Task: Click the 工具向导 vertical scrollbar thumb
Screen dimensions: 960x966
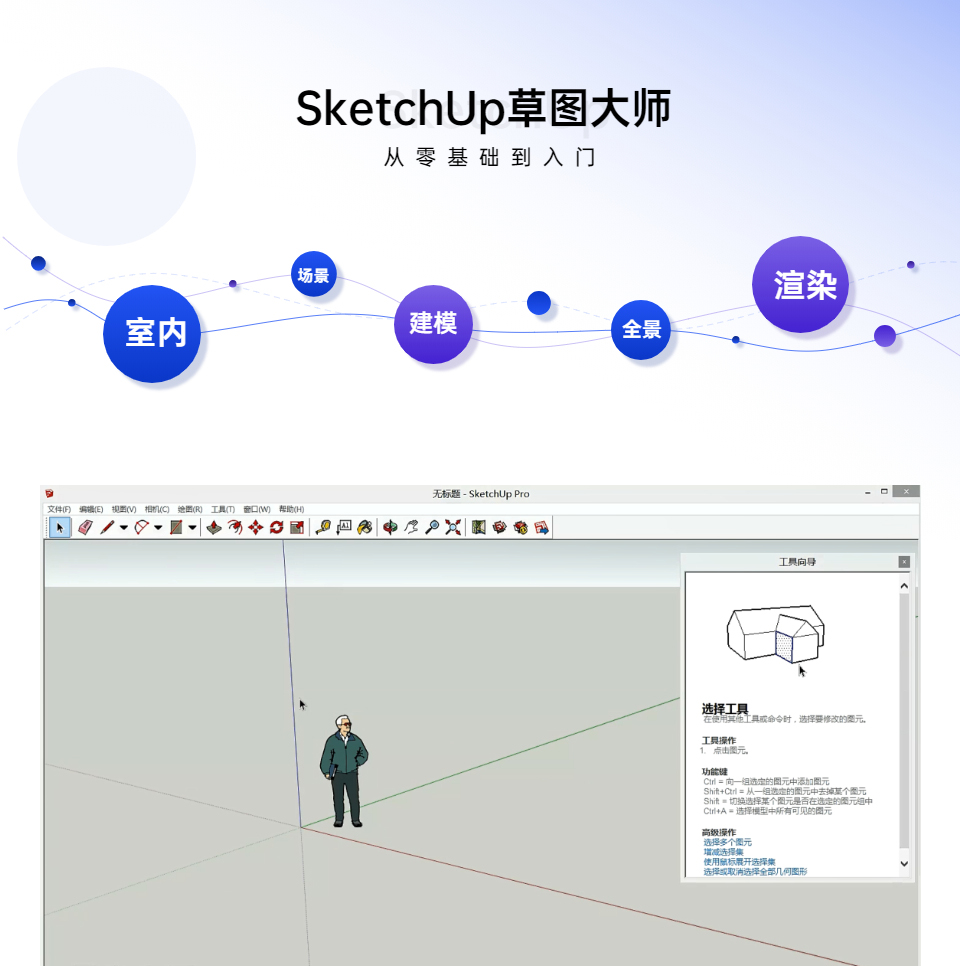Action: [x=904, y=721]
